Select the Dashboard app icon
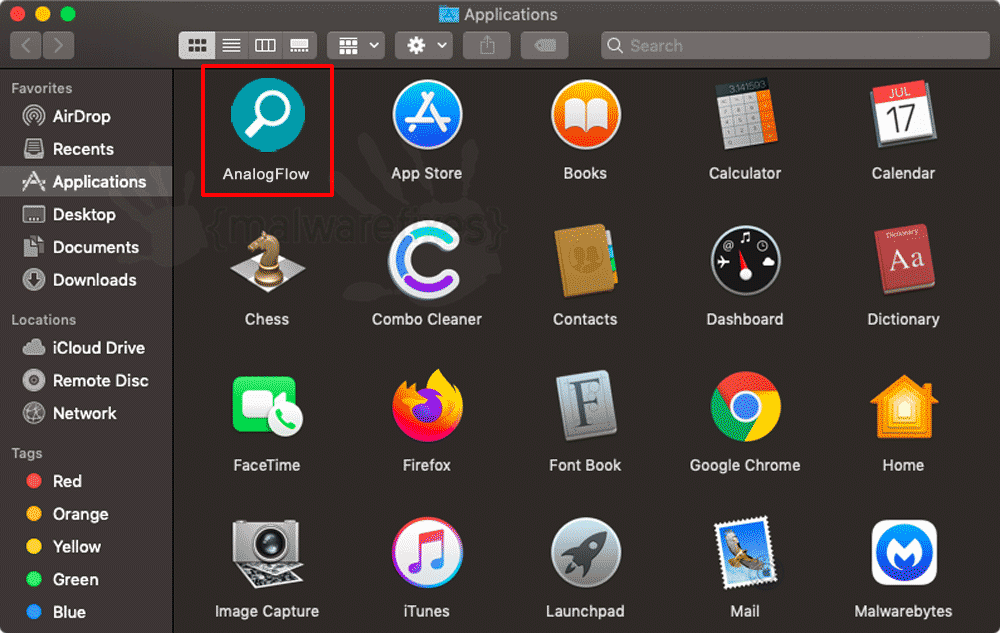This screenshot has height=633, width=1000. click(744, 261)
